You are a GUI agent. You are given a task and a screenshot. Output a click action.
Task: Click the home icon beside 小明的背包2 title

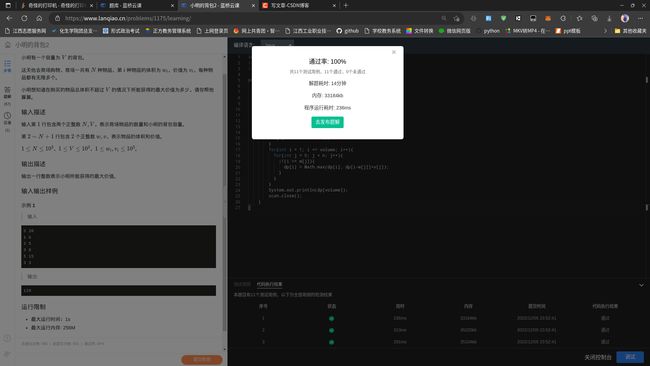(x=7, y=44)
